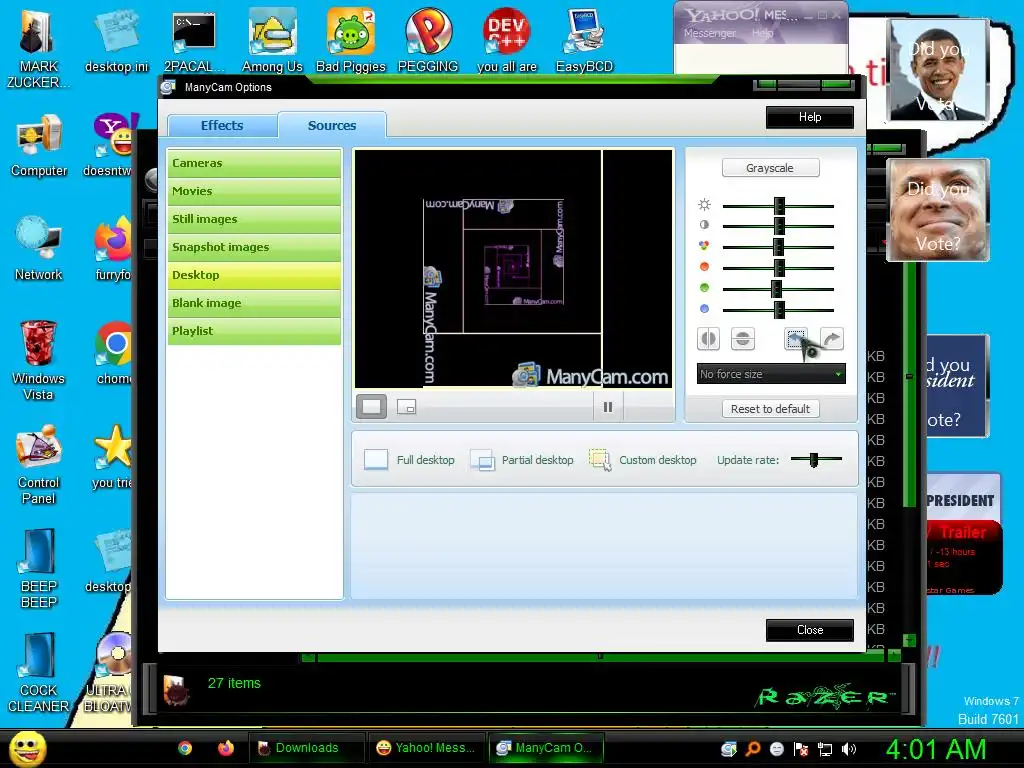
Task: Open the Computer desktop icon
Action: click(x=39, y=145)
